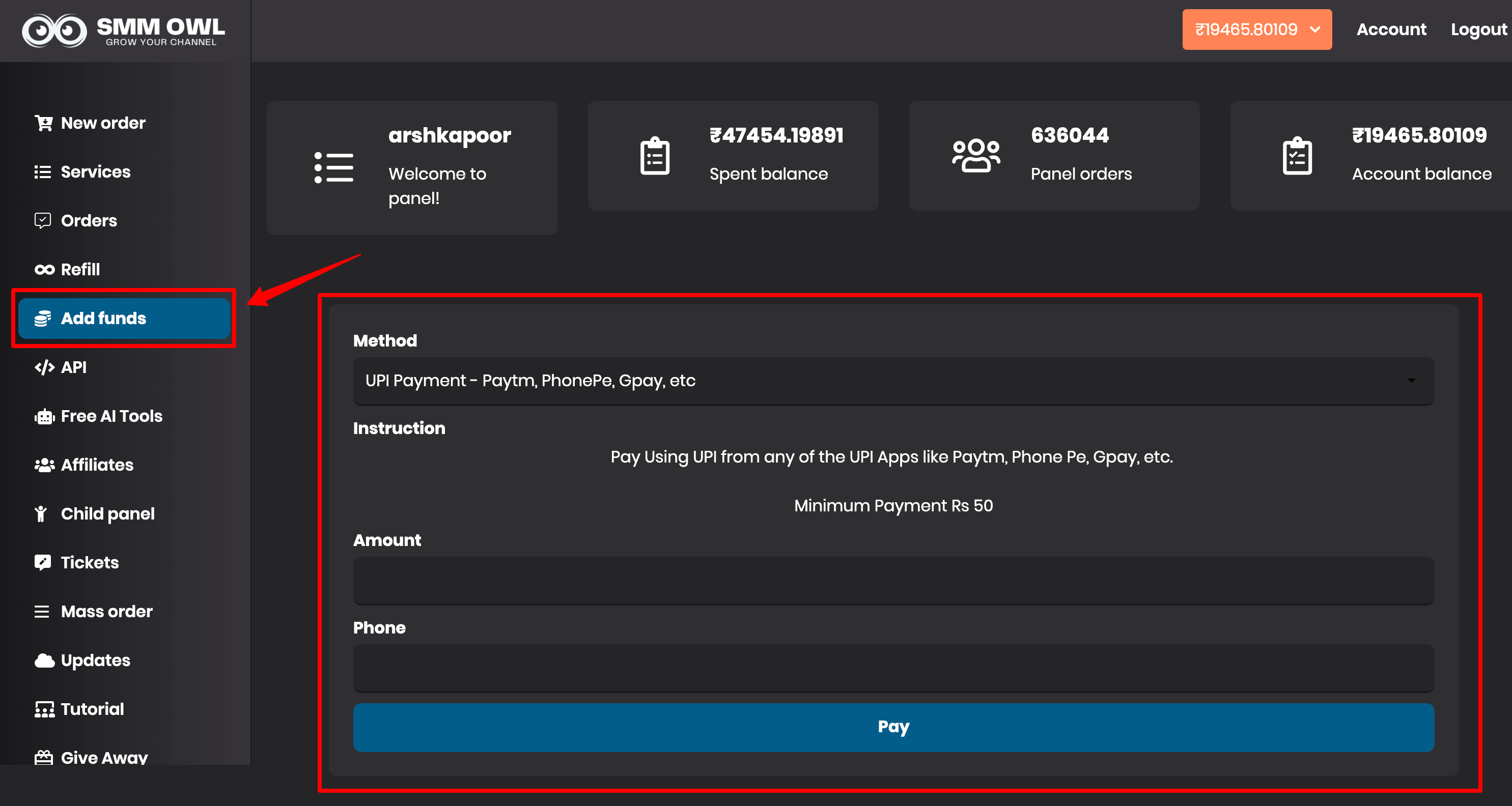Click inside the Amount field
Viewport: 1512px width, 806px height.
893,581
